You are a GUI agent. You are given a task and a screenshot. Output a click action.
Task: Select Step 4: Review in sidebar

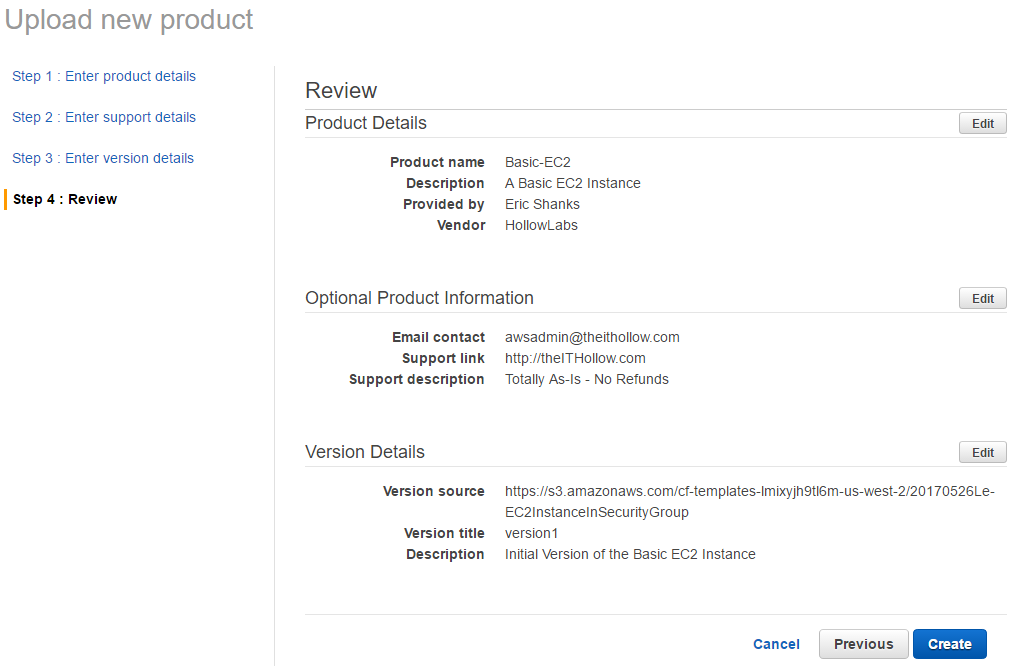pos(65,199)
